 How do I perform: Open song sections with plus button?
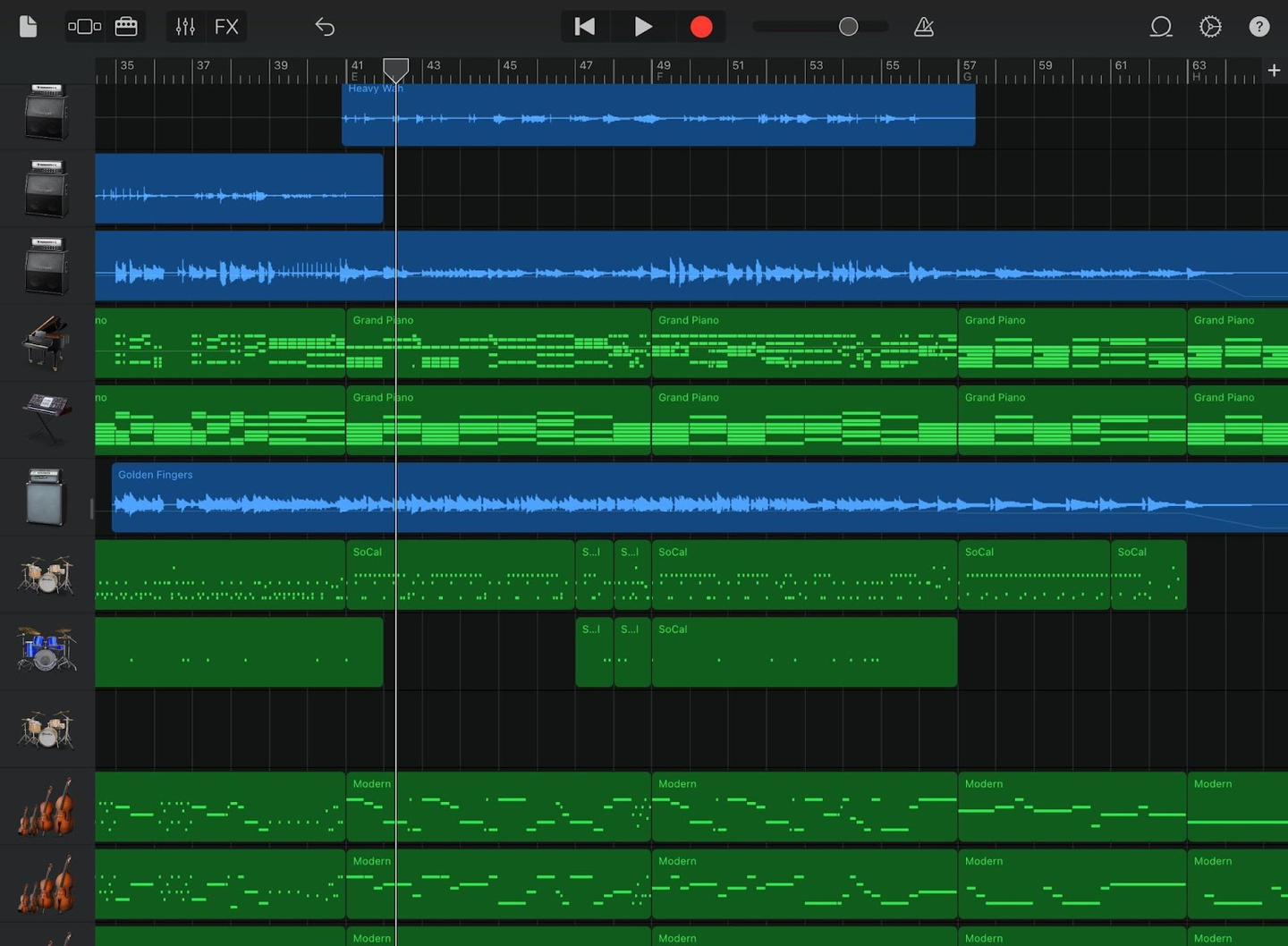[x=1274, y=70]
